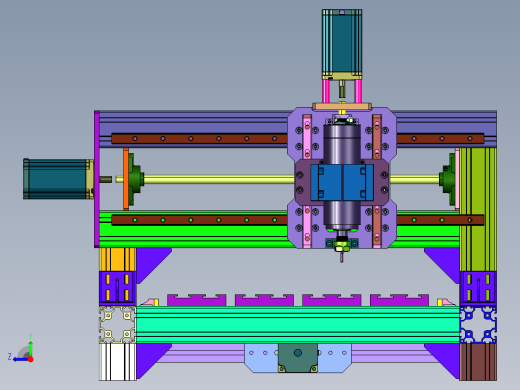
Task: Select the bottom center stepper motor face
Action: [298, 358]
